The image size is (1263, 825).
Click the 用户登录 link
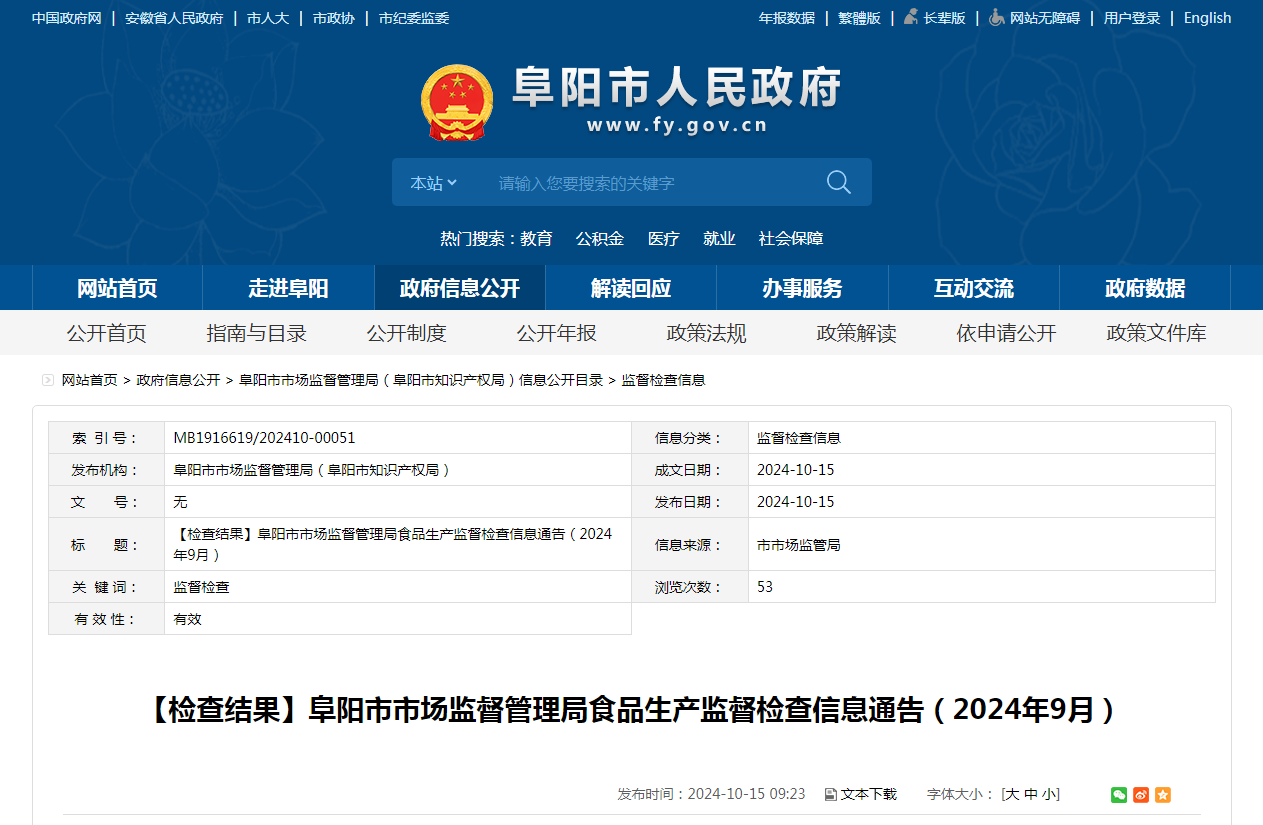click(1132, 18)
